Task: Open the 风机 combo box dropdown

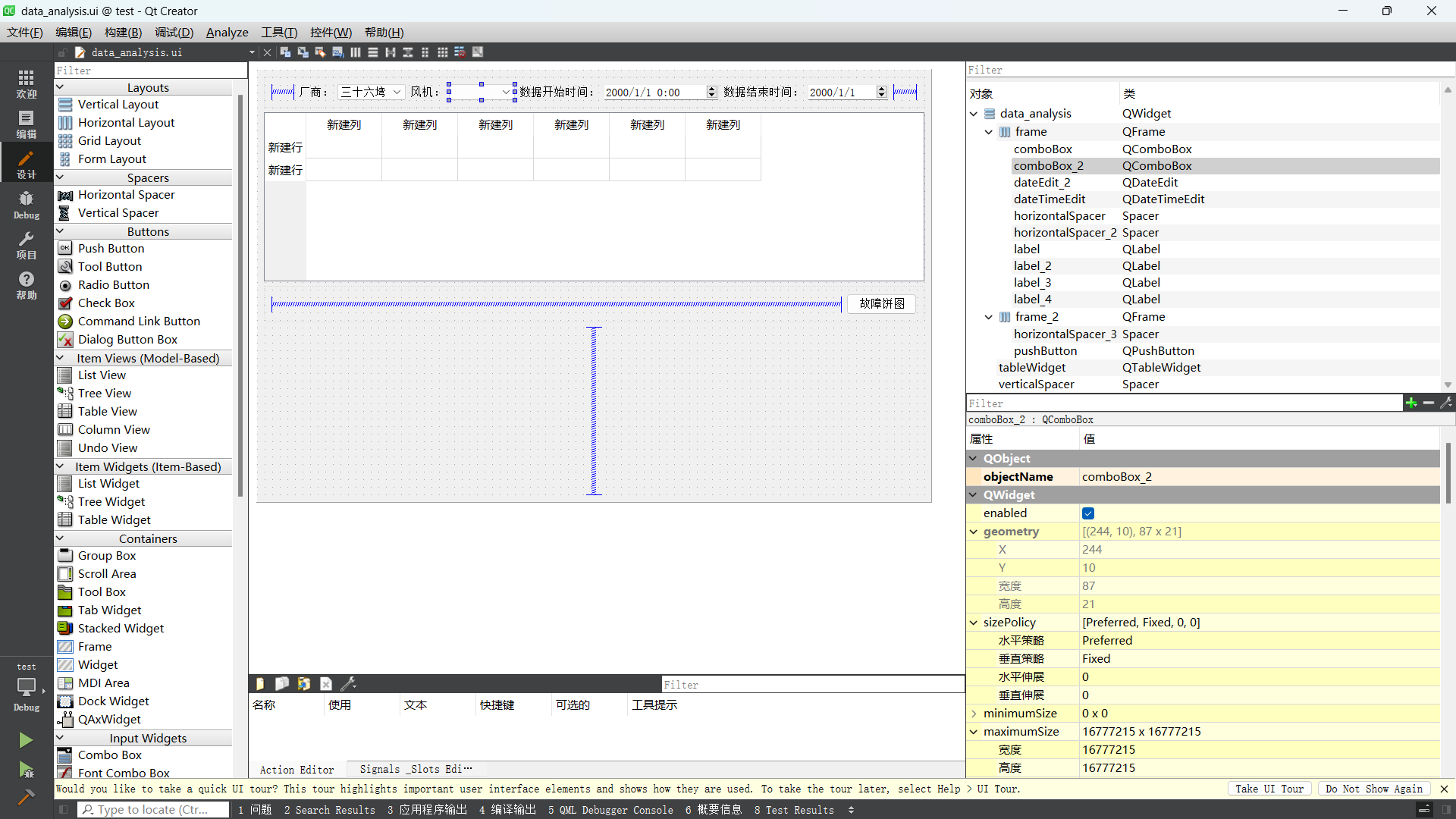Action: pyautogui.click(x=505, y=92)
